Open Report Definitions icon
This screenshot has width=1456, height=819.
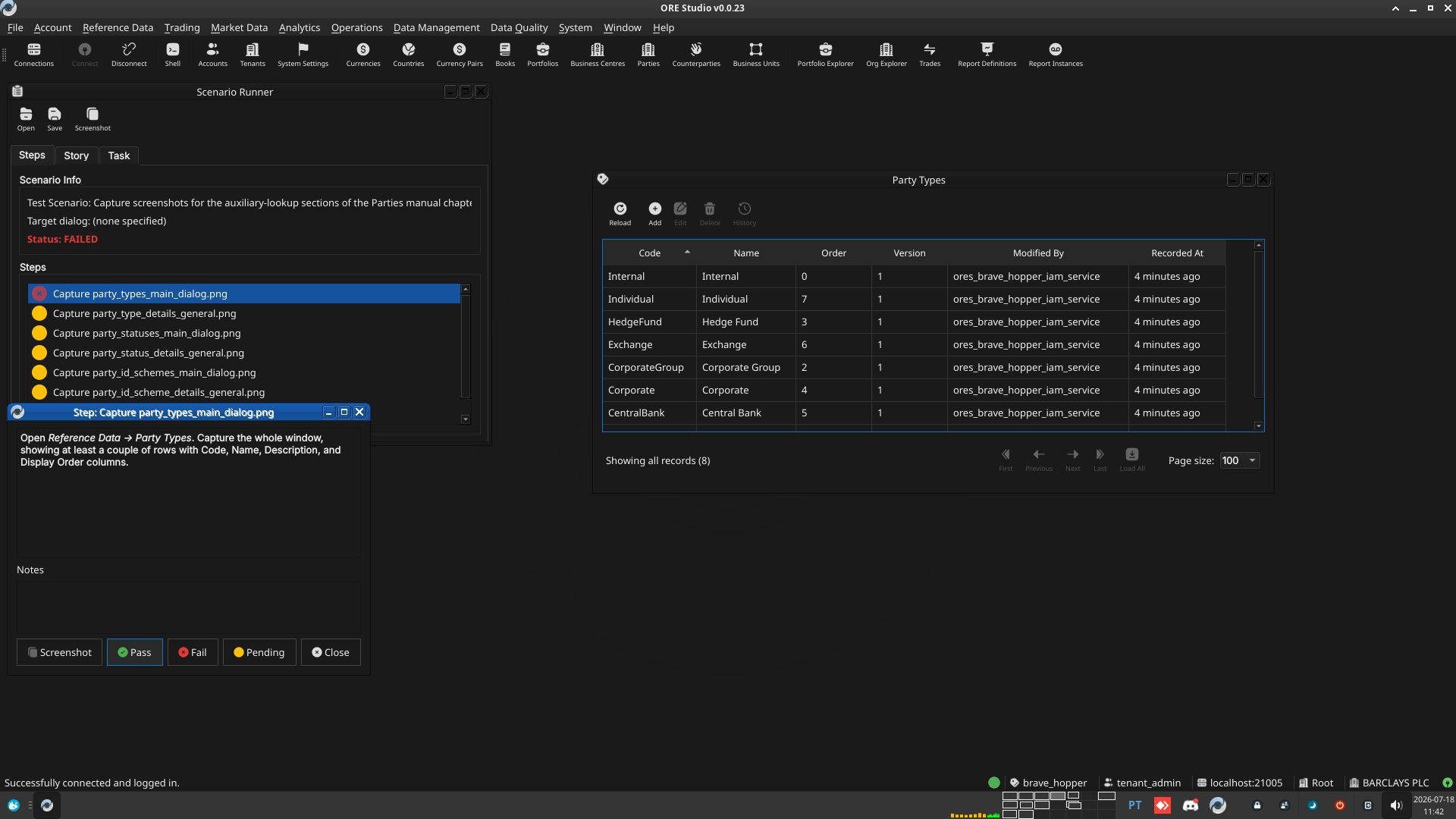pos(987,54)
